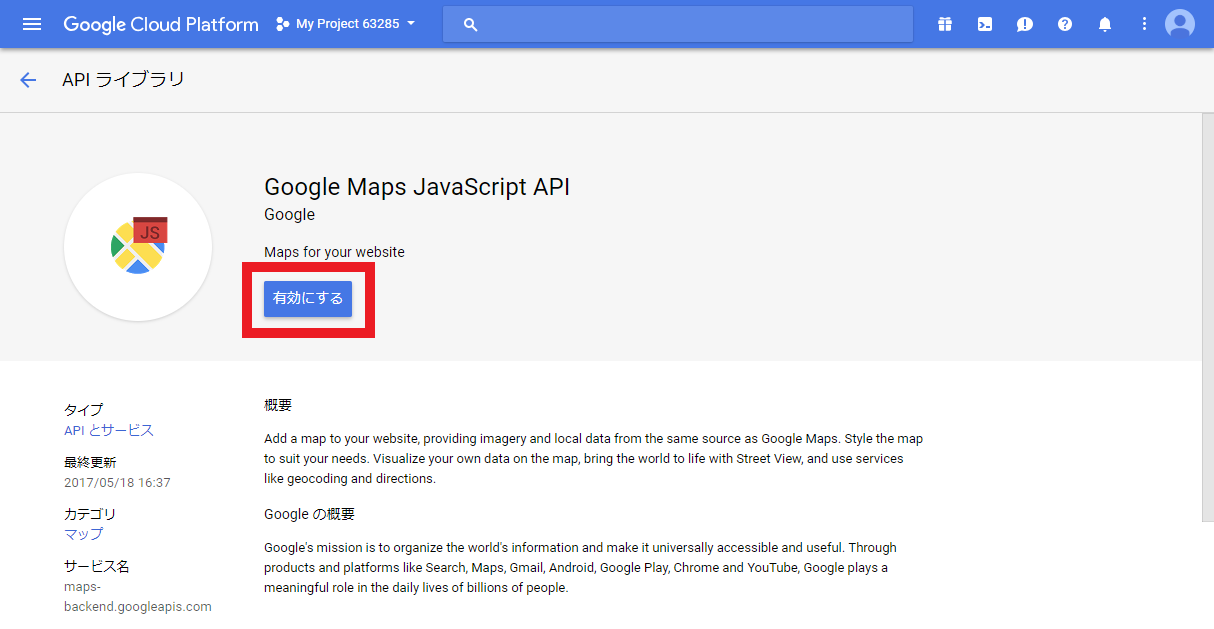This screenshot has height=629, width=1214.
Task: Click the Google Maps JavaScript API logo
Action: [x=138, y=247]
